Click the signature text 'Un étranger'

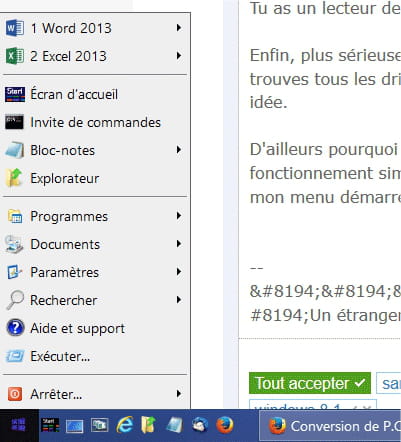355,315
